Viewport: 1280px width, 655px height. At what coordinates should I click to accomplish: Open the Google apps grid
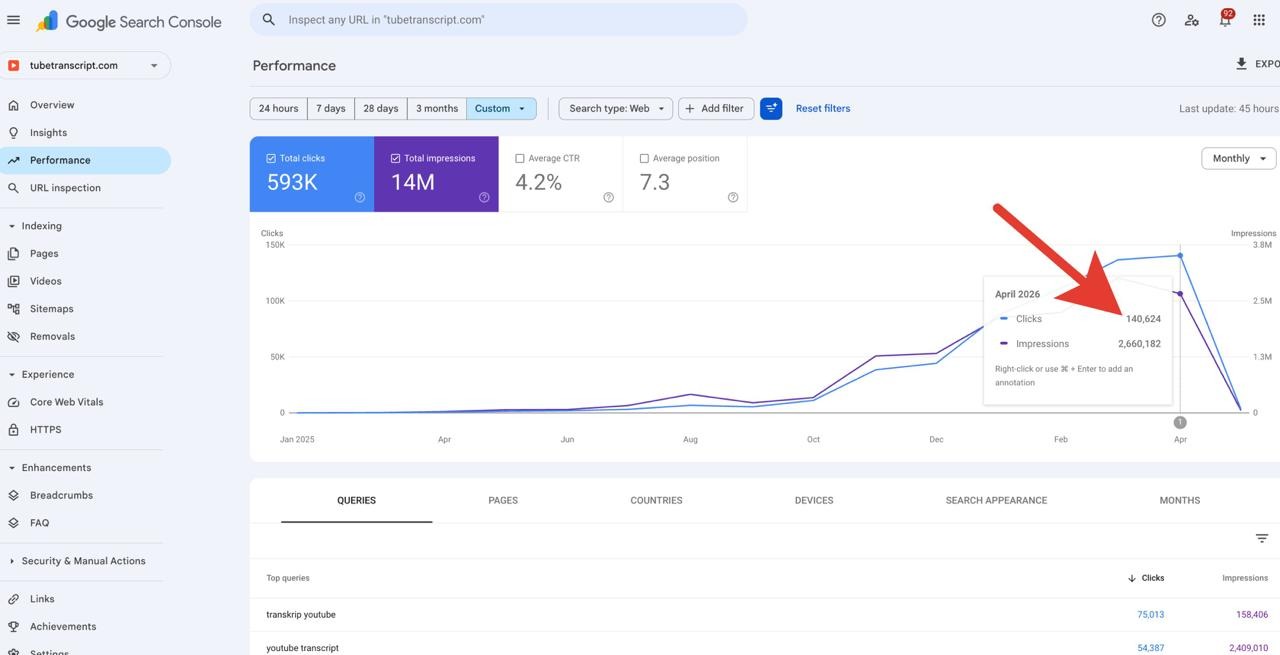1259,20
